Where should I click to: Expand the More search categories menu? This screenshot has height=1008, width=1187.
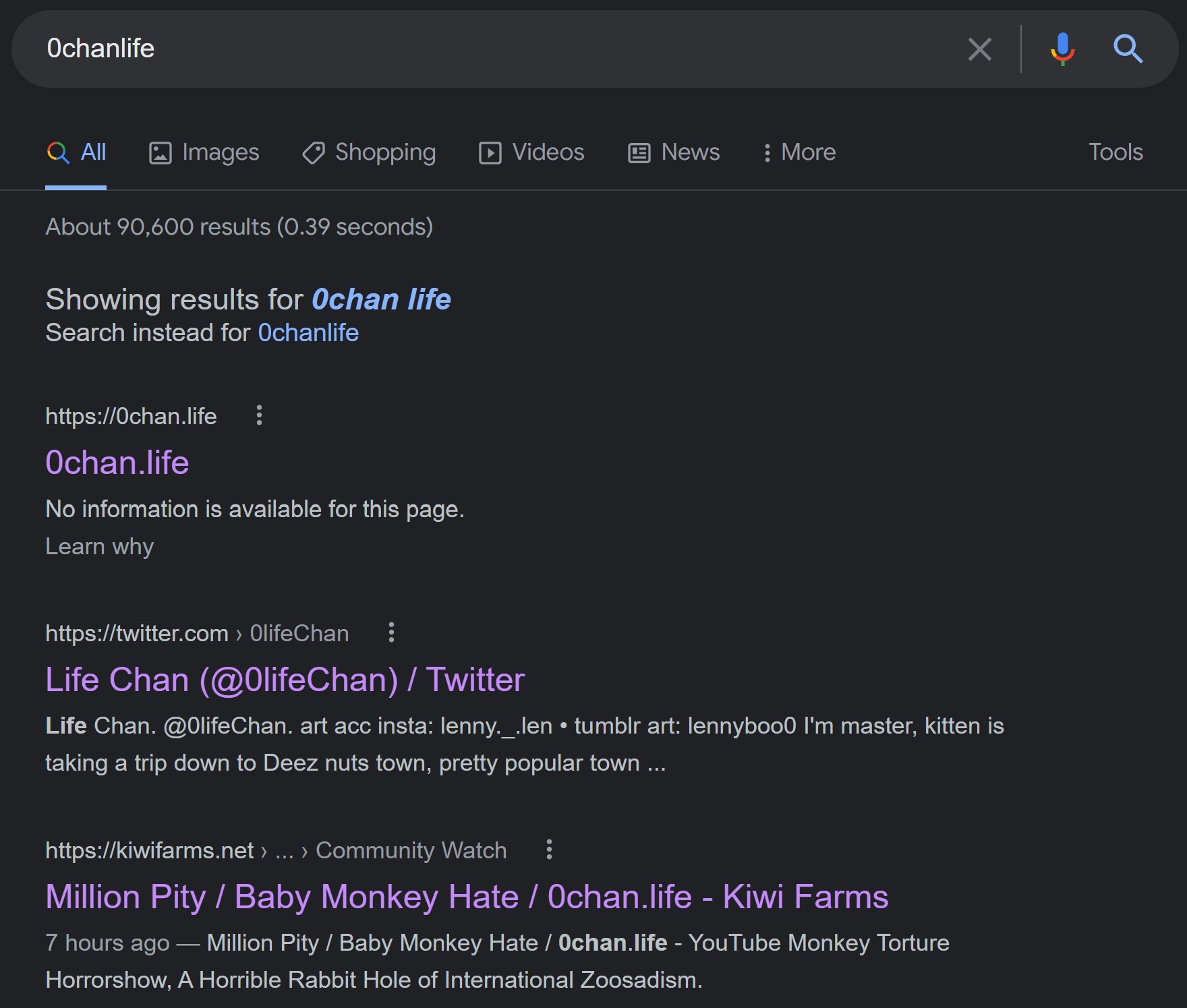pyautogui.click(x=799, y=152)
